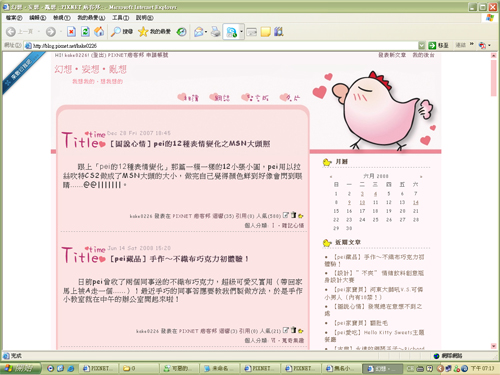Screen dimensions: 500x375
Task: Click the '發表新文章' link at top right
Action: tap(392, 55)
